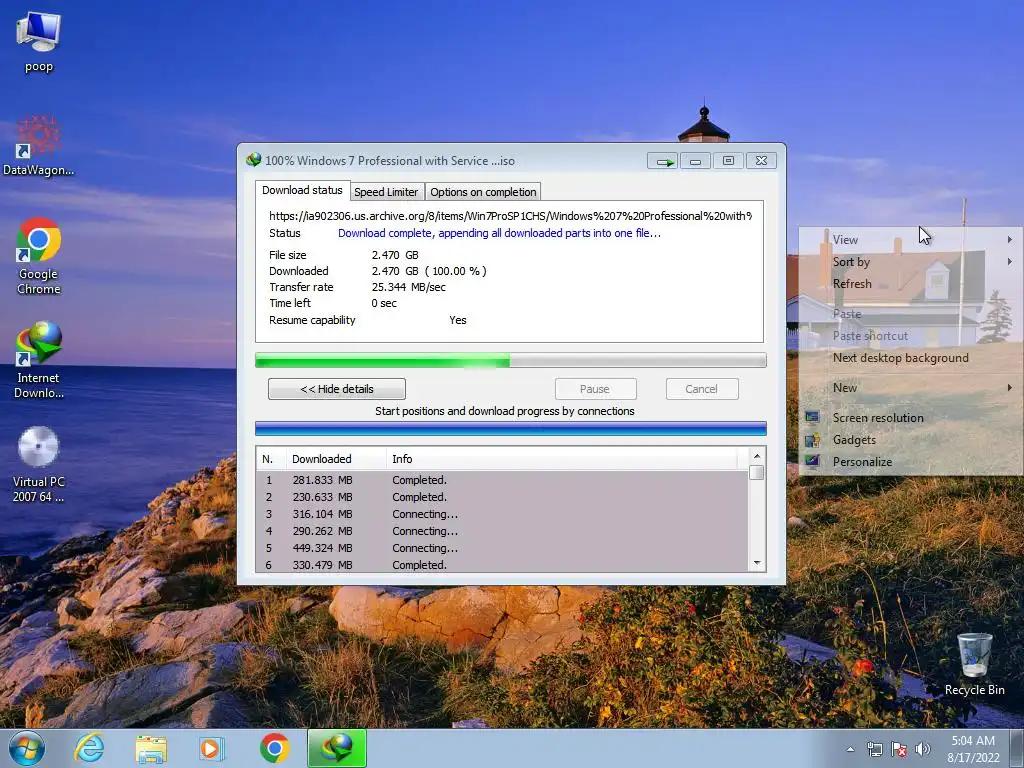
Task: Select connection row 4 with 290.262 MB
Action: click(x=502, y=531)
